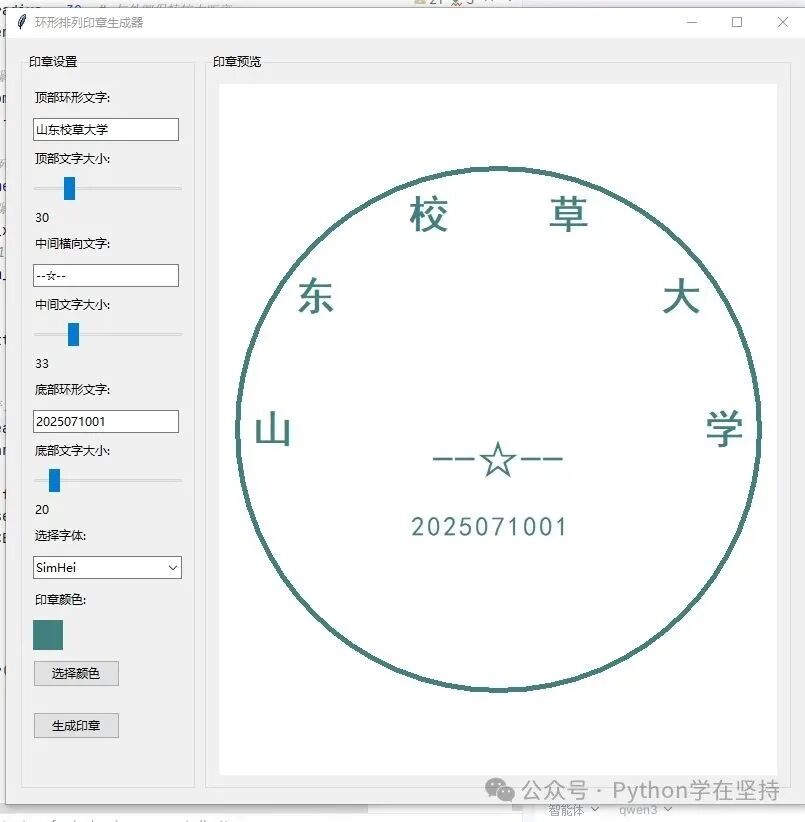
Task: Click the feather app icon in title bar
Action: point(21,22)
